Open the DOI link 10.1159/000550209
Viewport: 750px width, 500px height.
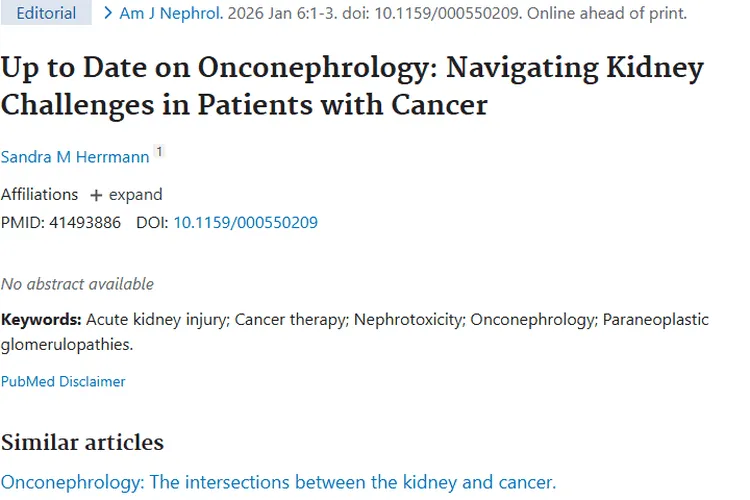245,222
